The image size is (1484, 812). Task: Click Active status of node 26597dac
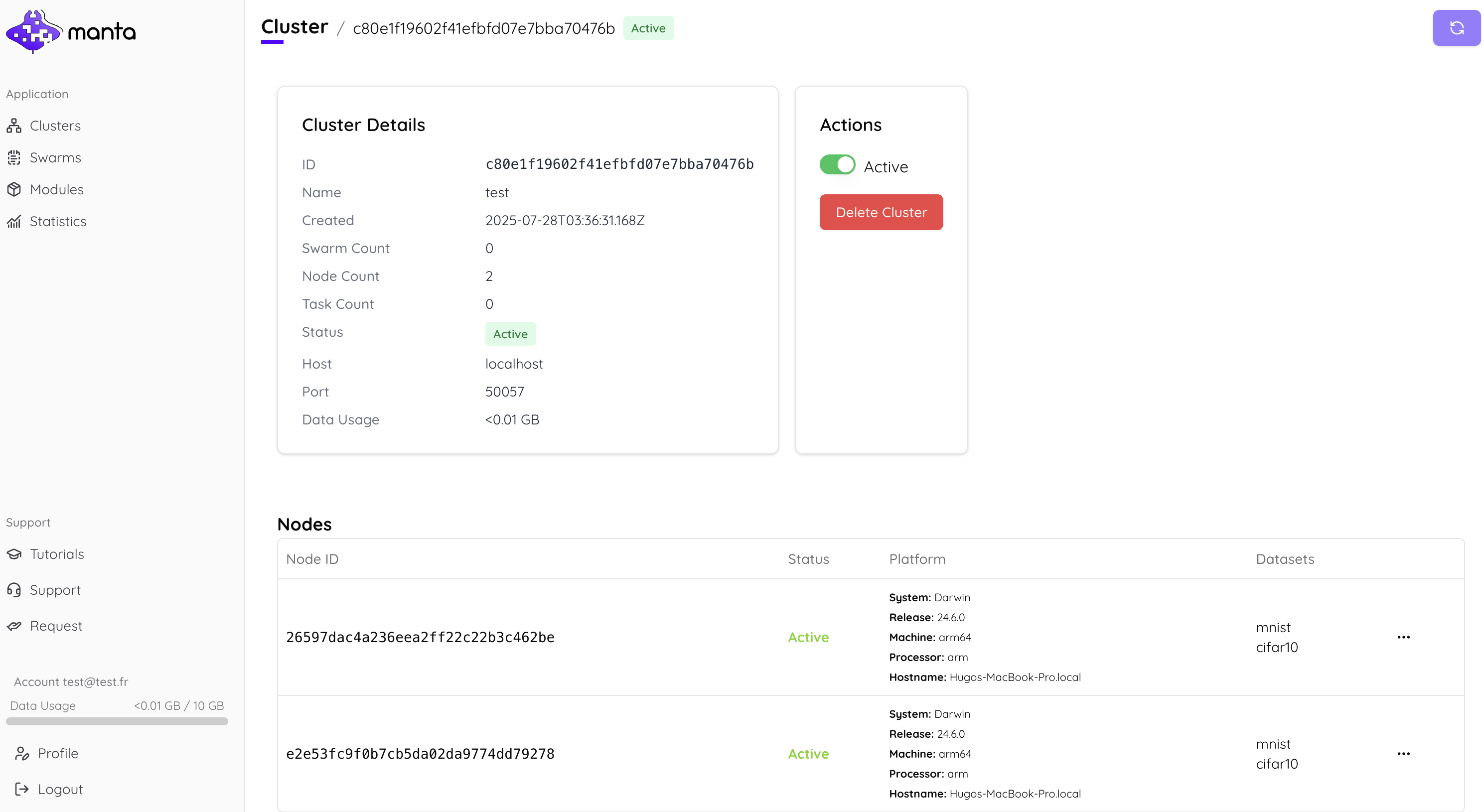(808, 638)
